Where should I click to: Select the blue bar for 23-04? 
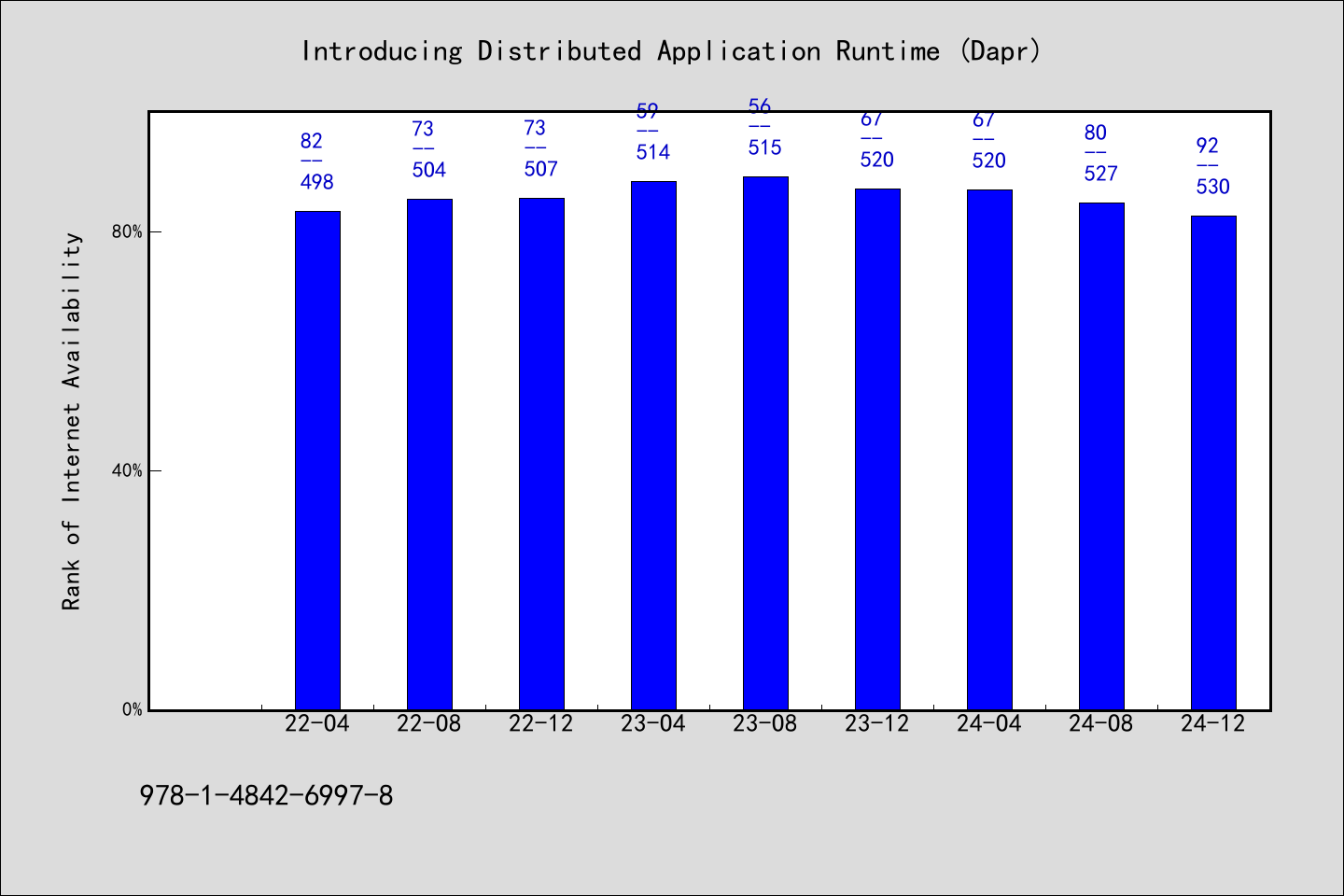tap(653, 445)
